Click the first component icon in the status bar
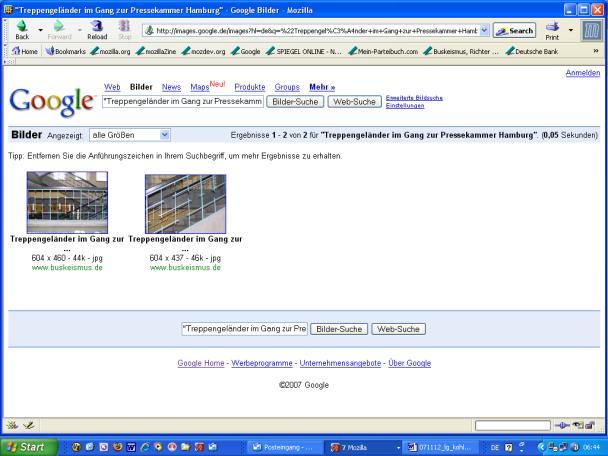Image resolution: width=608 pixels, height=456 pixels. click(12, 425)
